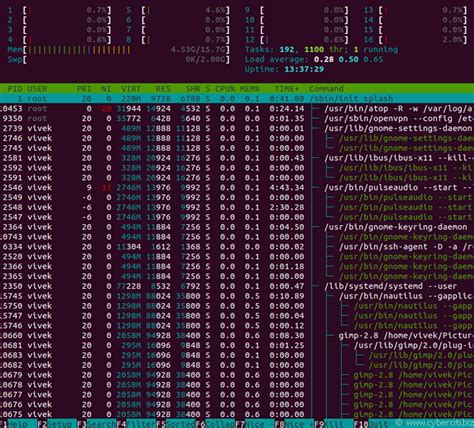Select the ibus-x11 row with PID 2581
The height and width of the screenshot is (428, 474).
tap(237, 158)
